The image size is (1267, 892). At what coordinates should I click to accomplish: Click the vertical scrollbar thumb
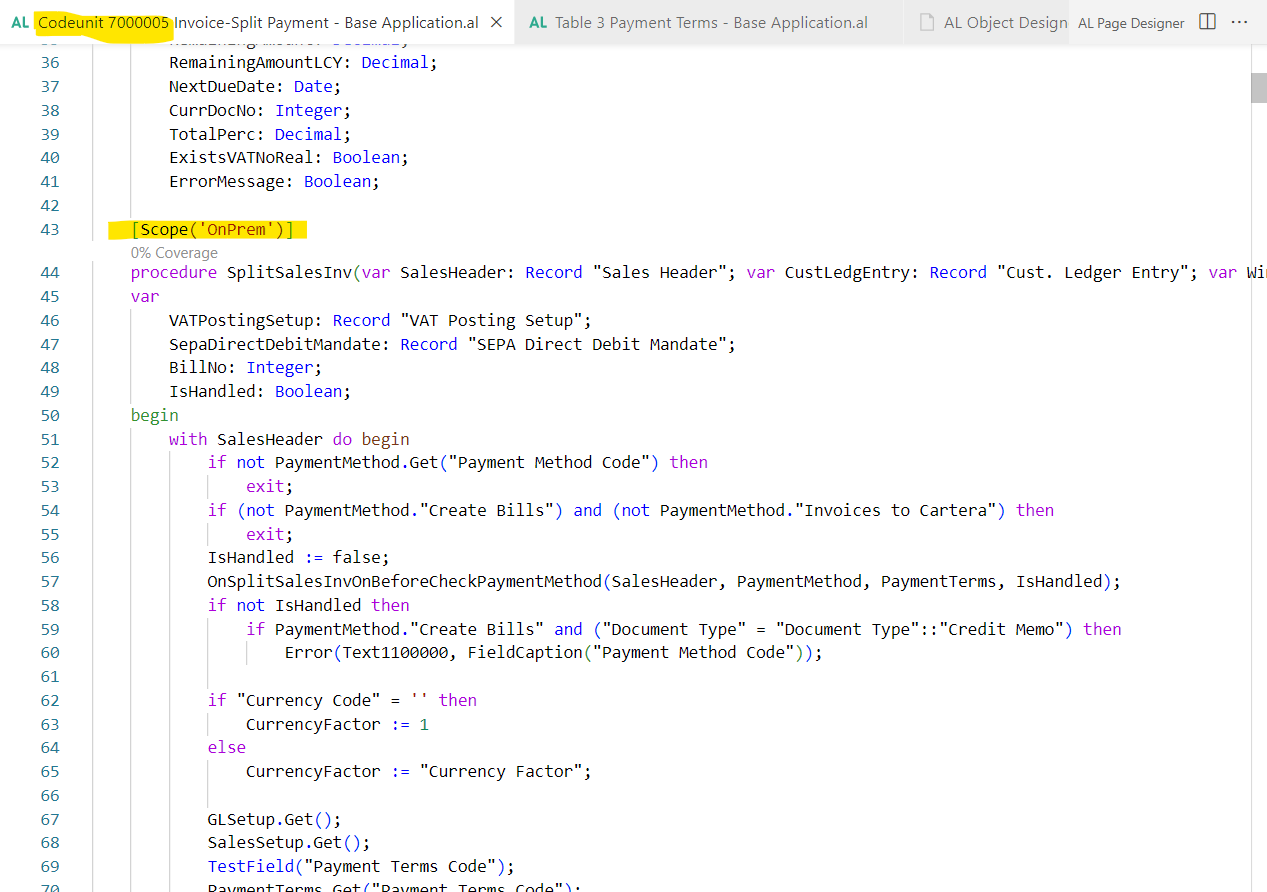click(x=1257, y=88)
